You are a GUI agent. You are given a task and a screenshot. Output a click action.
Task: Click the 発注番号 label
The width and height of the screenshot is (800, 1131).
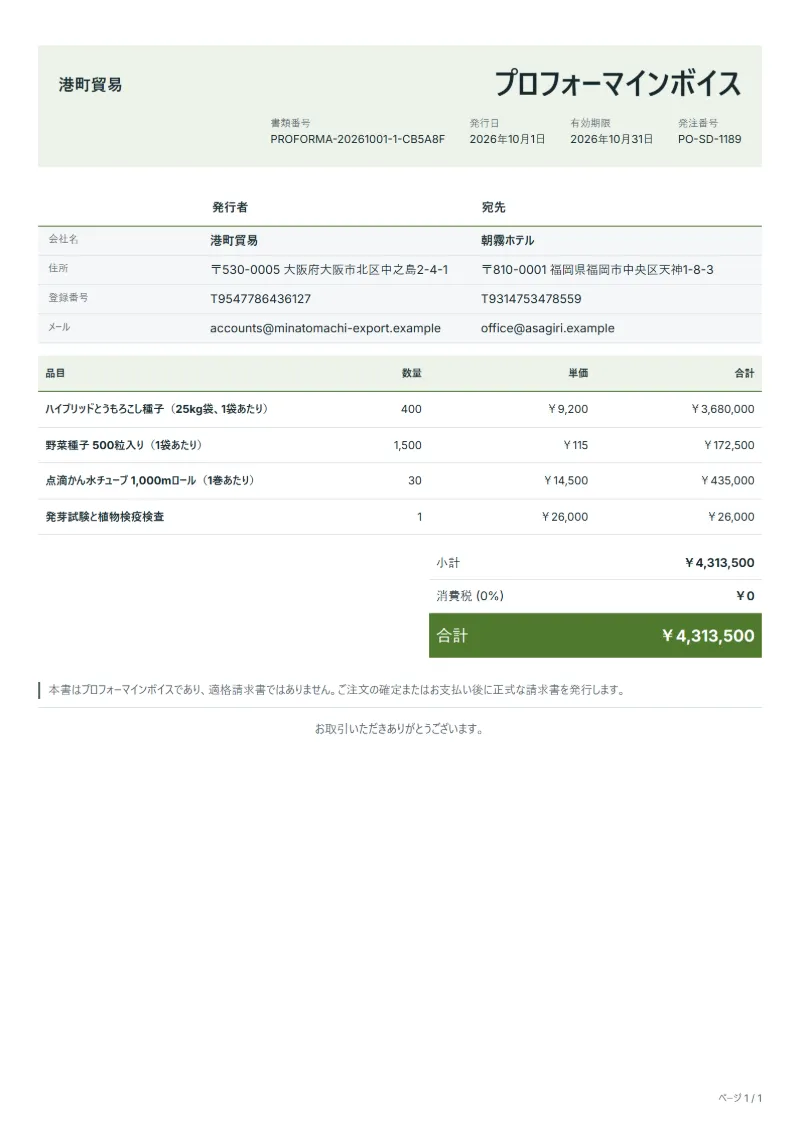[x=698, y=123]
